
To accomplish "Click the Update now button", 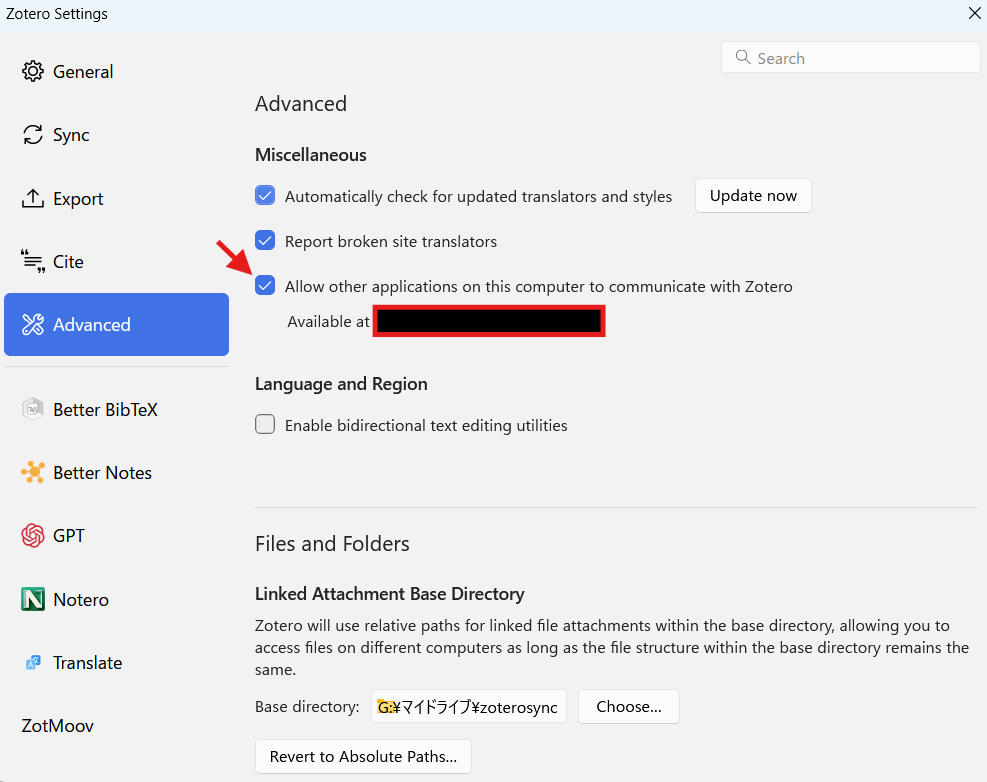I will (753, 196).
